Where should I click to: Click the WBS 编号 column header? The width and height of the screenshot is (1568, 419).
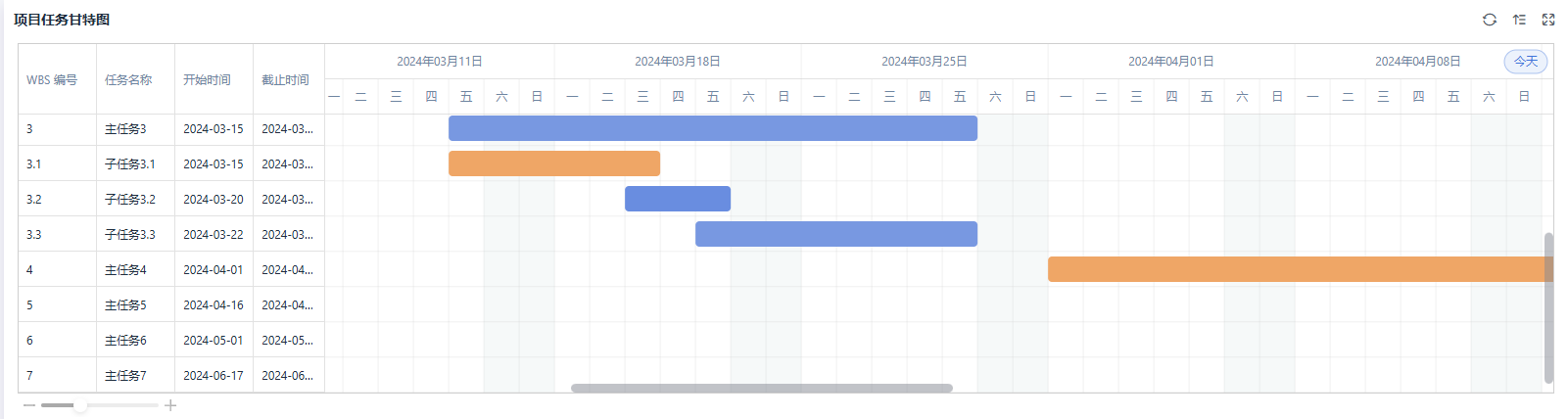pyautogui.click(x=52, y=80)
